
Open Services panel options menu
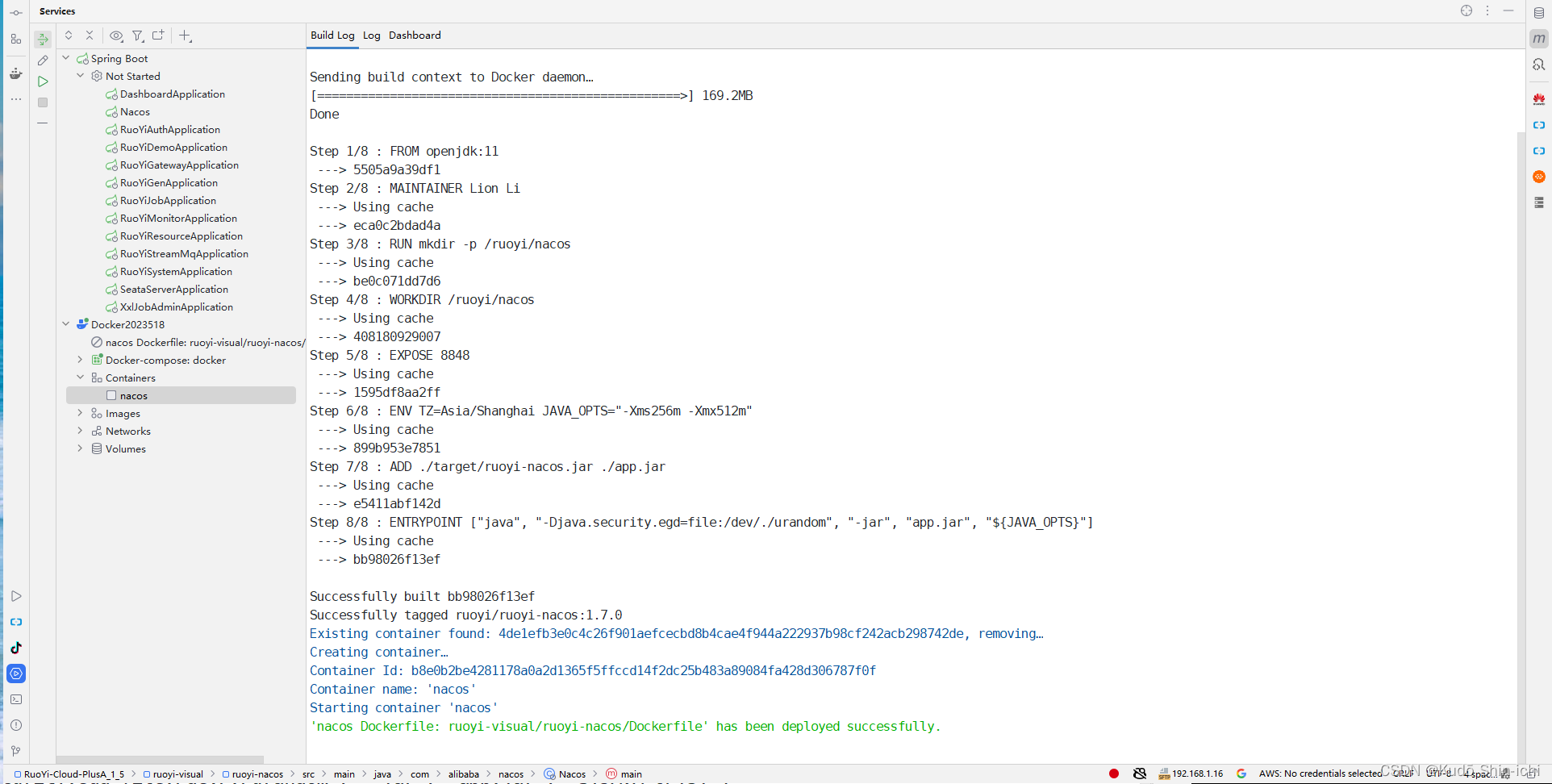(1487, 11)
